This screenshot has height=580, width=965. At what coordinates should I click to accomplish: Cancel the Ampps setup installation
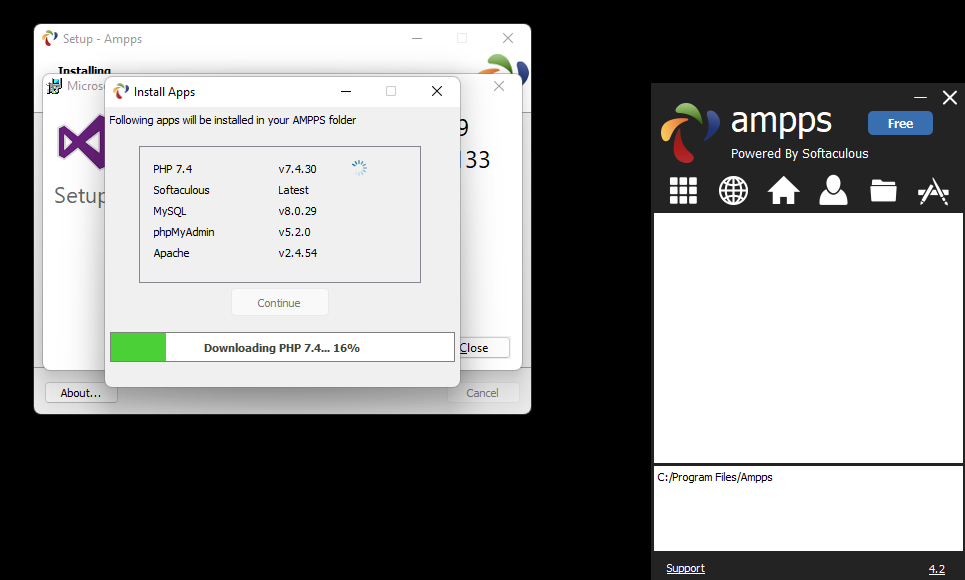482,393
